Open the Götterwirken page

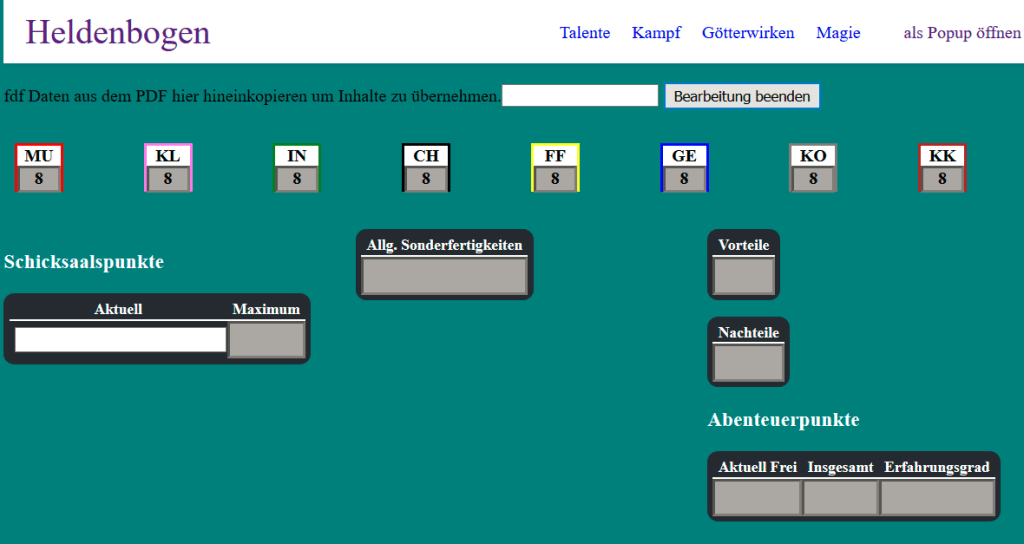pyautogui.click(x=748, y=33)
